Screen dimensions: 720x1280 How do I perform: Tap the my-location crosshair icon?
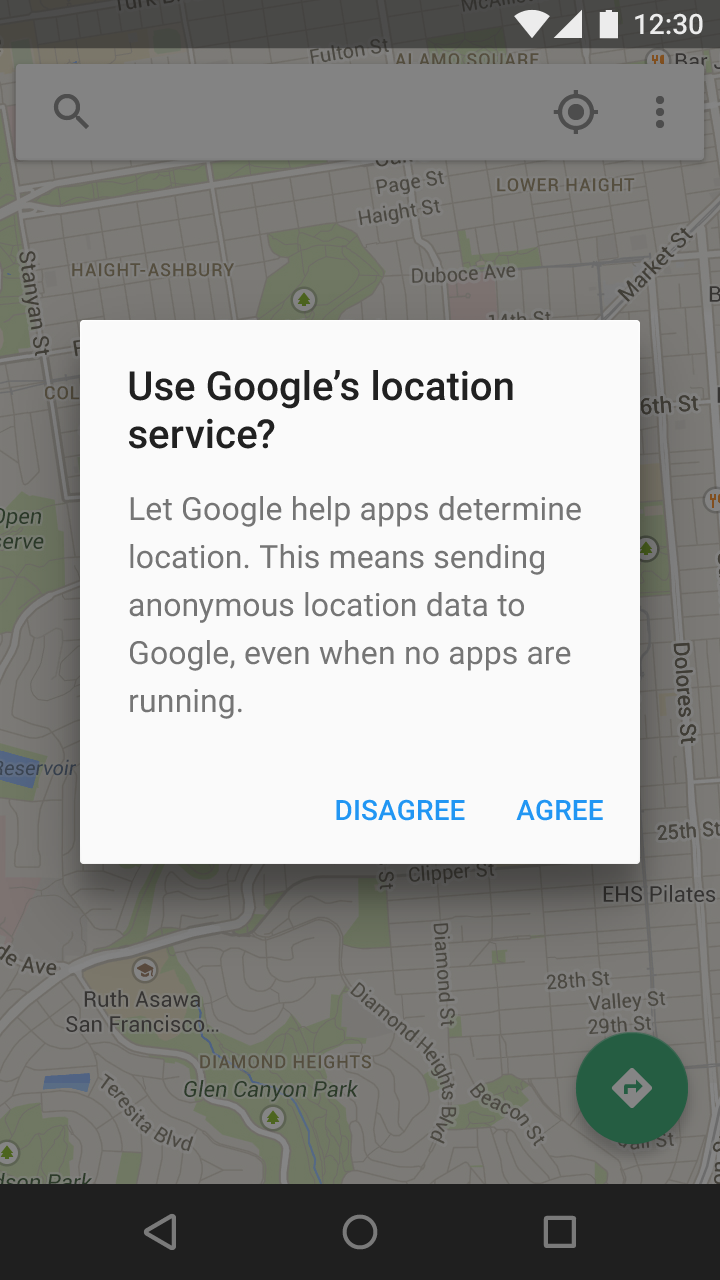pos(576,112)
